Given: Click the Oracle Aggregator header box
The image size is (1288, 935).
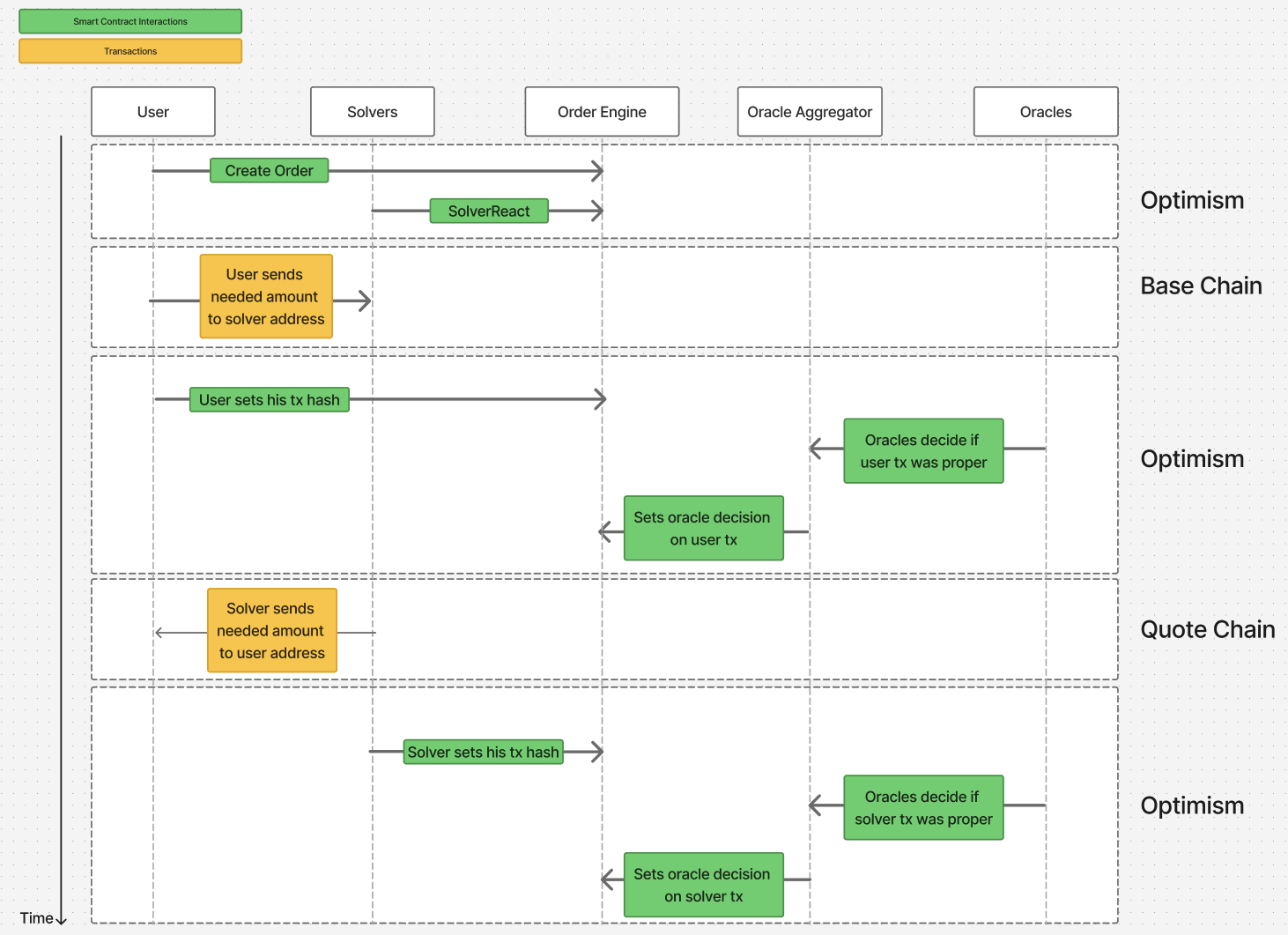Looking at the screenshot, I should pyautogui.click(x=810, y=112).
